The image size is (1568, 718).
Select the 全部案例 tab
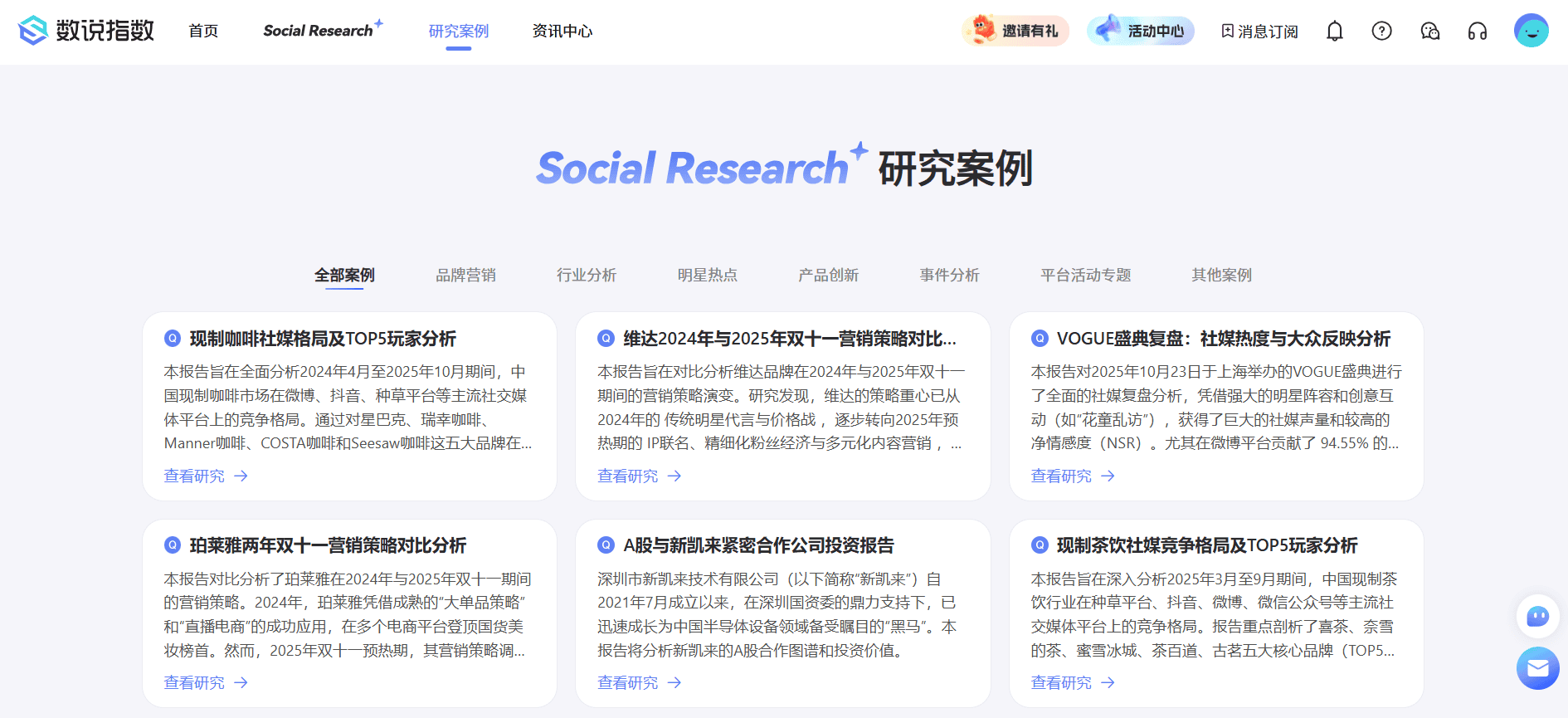pyautogui.click(x=344, y=275)
